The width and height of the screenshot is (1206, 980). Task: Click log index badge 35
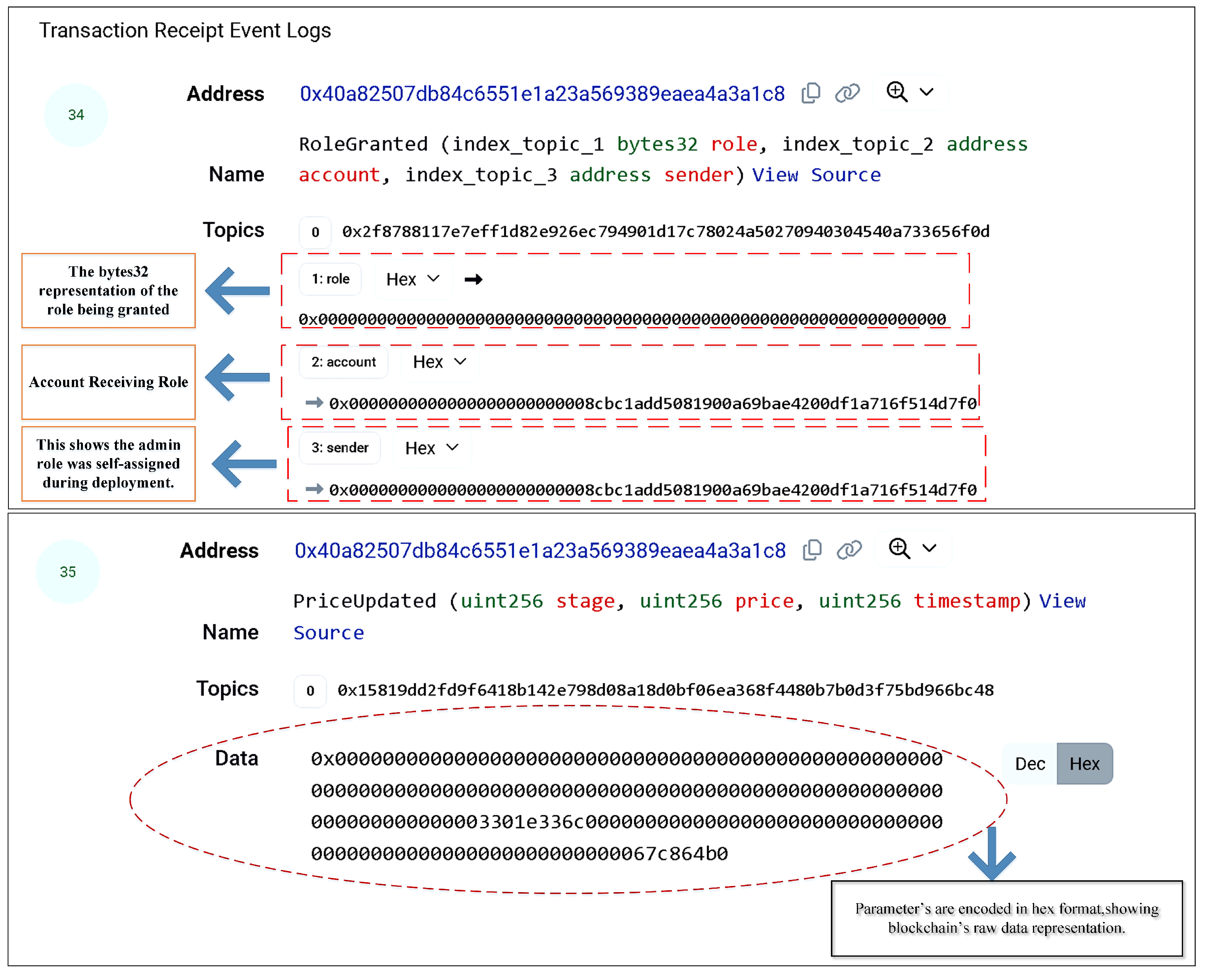68,572
